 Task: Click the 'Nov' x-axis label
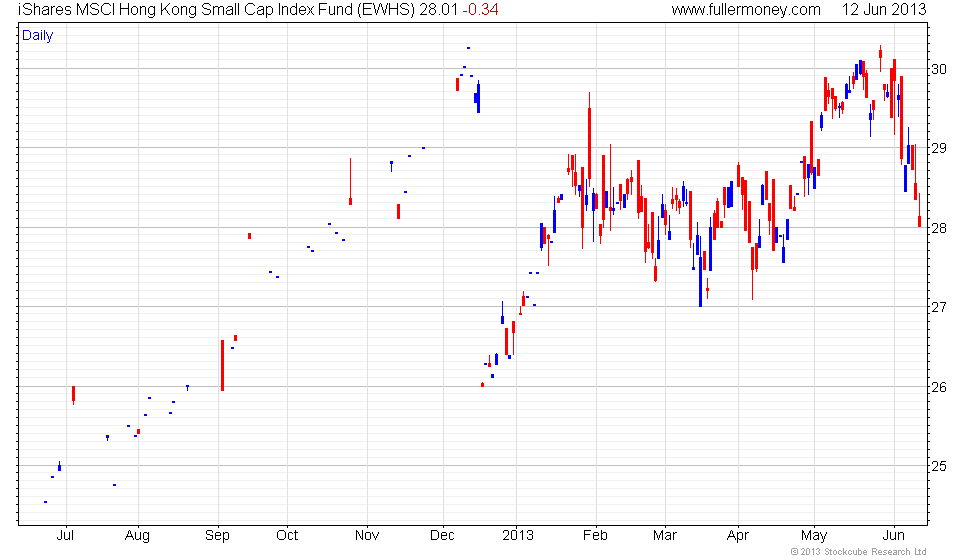pos(367,536)
